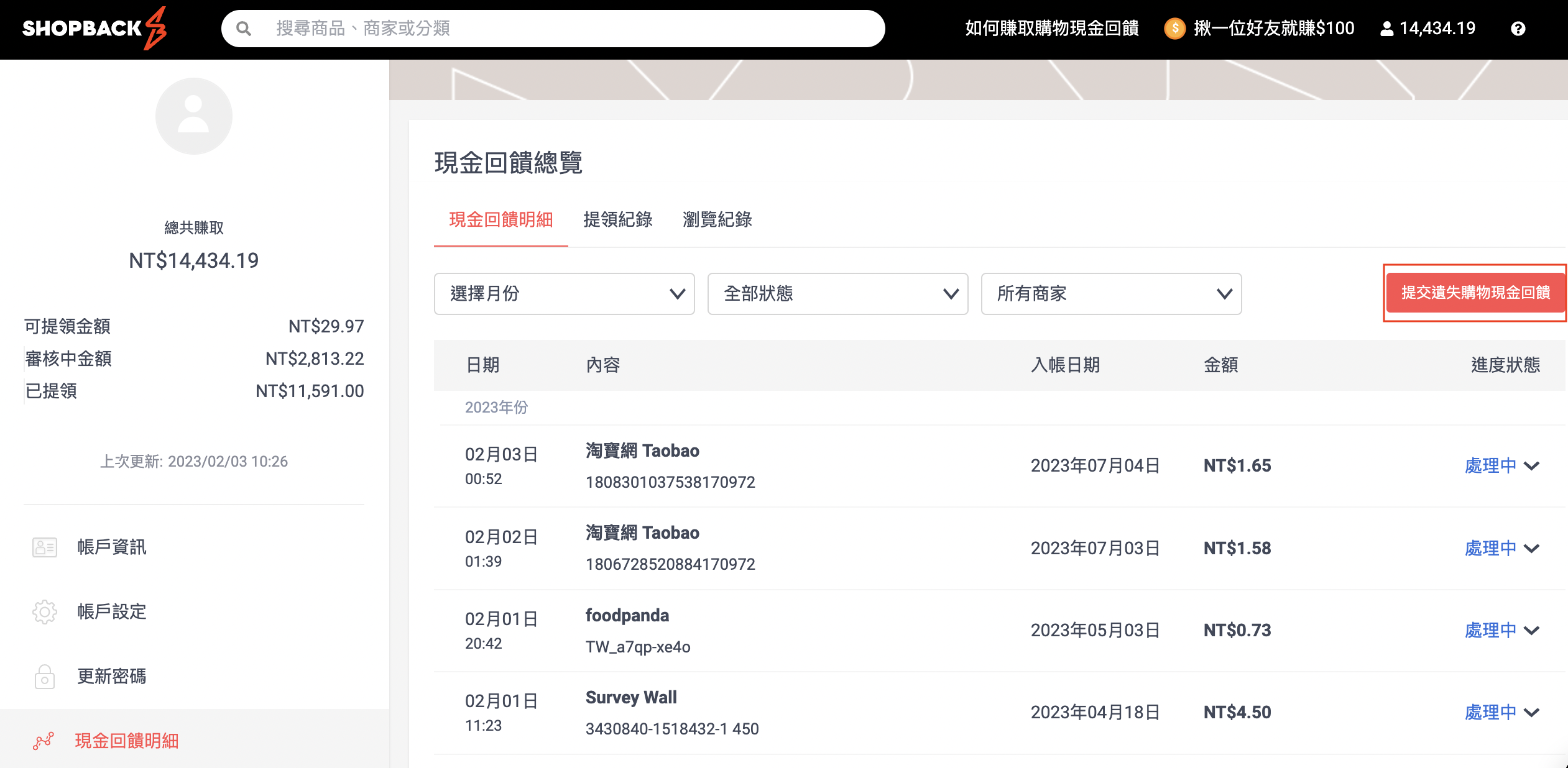This screenshot has height=768, width=1568.
Task: Open 揪一位好友就賺$100 referral link
Action: pyautogui.click(x=1274, y=29)
